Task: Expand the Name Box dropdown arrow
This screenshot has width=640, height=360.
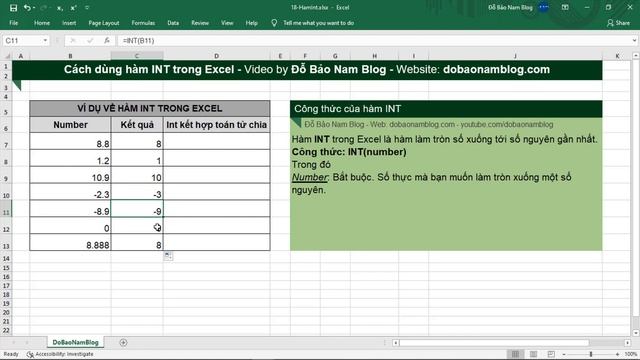Action: (45, 40)
